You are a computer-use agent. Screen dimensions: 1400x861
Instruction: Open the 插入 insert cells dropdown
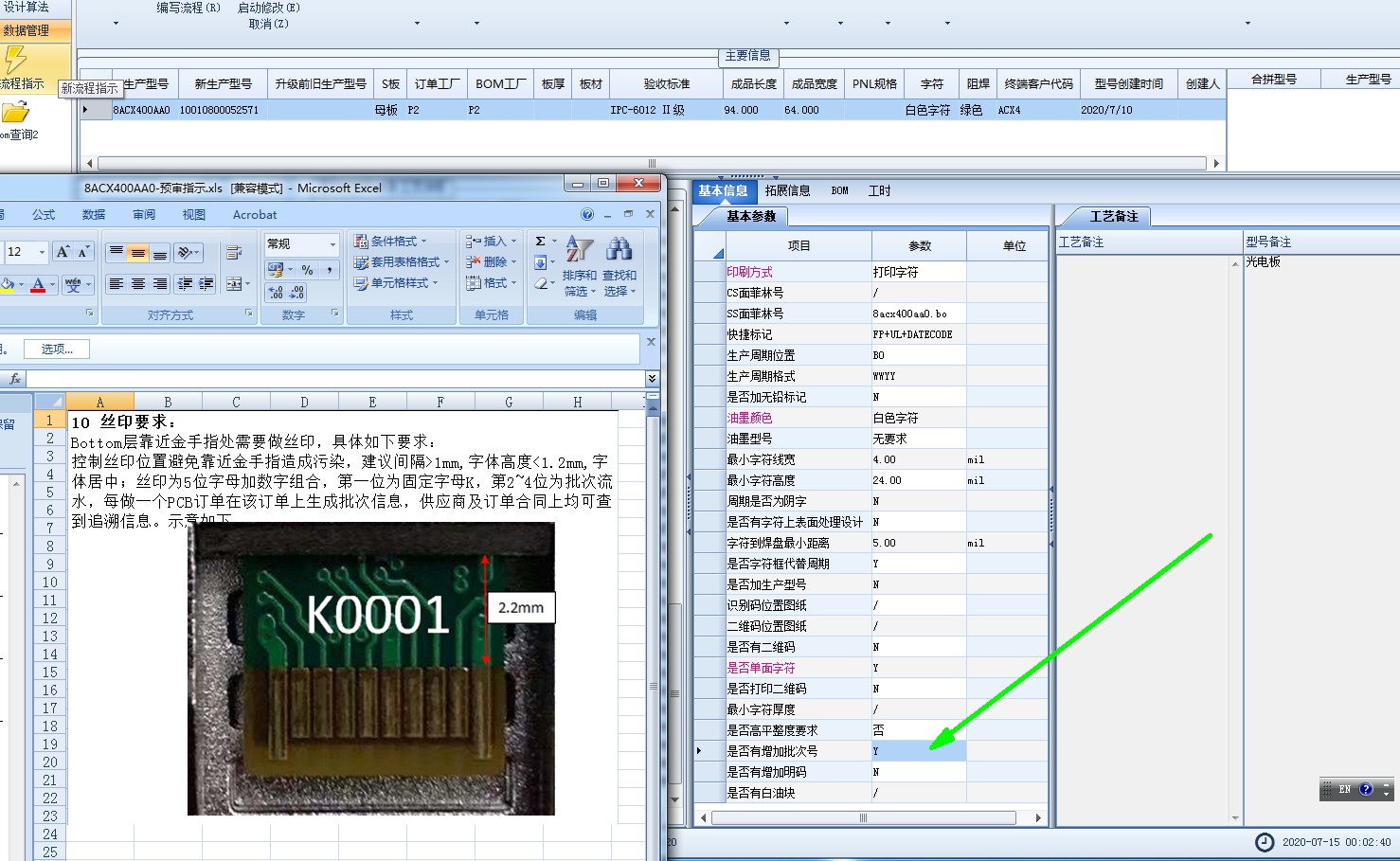pos(491,242)
